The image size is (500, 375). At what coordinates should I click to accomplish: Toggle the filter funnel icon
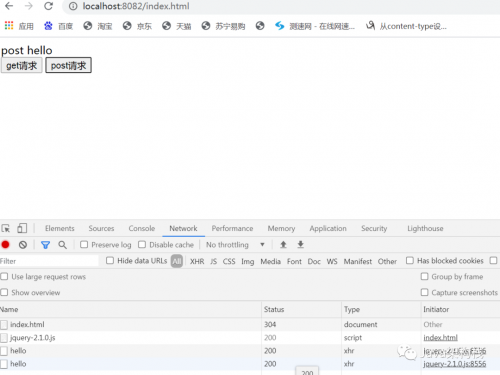pyautogui.click(x=45, y=245)
